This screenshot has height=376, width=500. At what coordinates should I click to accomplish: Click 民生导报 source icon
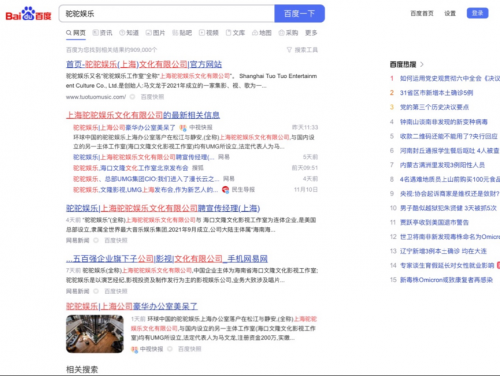tap(226, 190)
